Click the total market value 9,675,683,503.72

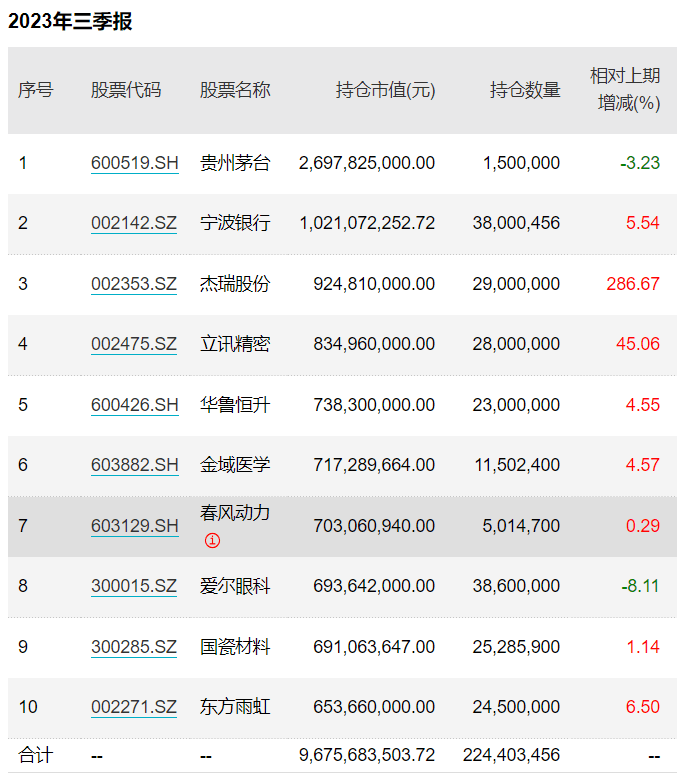click(367, 755)
